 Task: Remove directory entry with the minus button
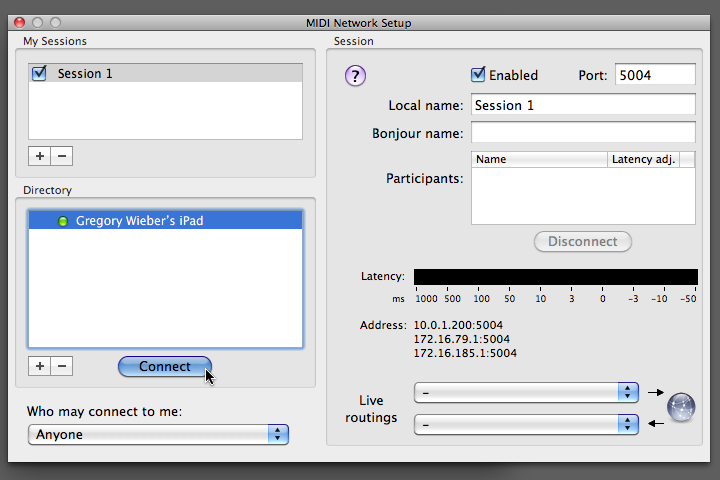[x=62, y=366]
